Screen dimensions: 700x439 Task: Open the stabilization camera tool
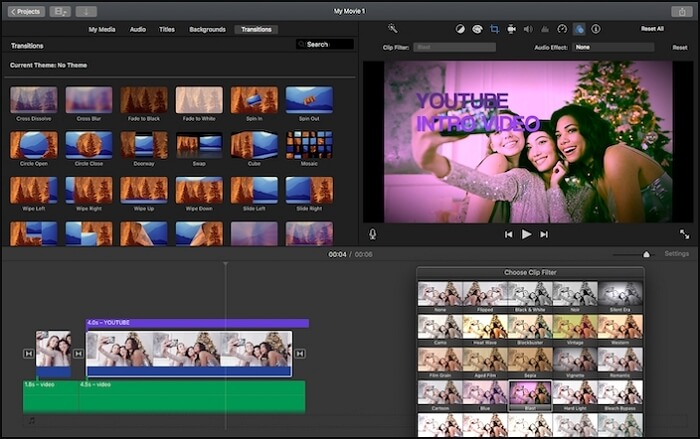click(x=511, y=29)
